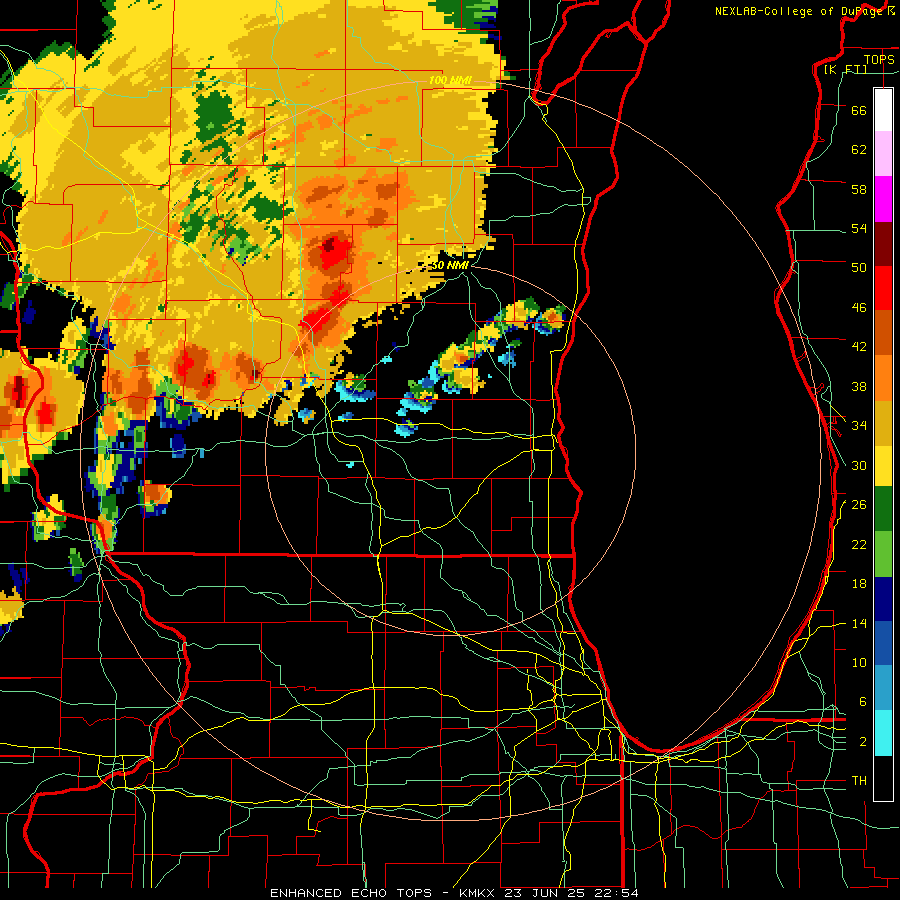Click the legend value "50"
The width and height of the screenshot is (900, 900).
[859, 267]
